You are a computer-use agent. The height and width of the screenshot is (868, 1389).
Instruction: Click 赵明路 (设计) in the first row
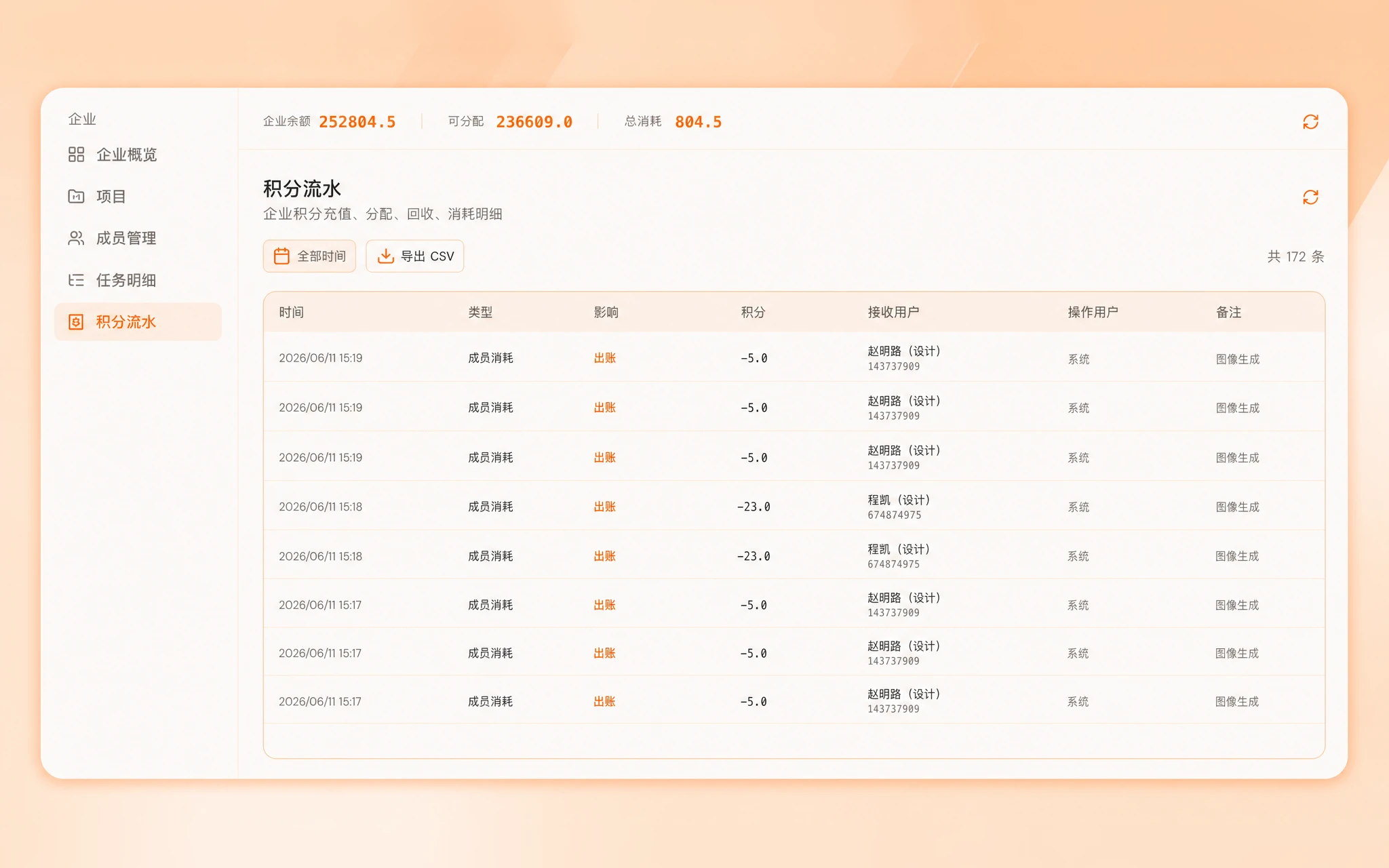pos(905,351)
